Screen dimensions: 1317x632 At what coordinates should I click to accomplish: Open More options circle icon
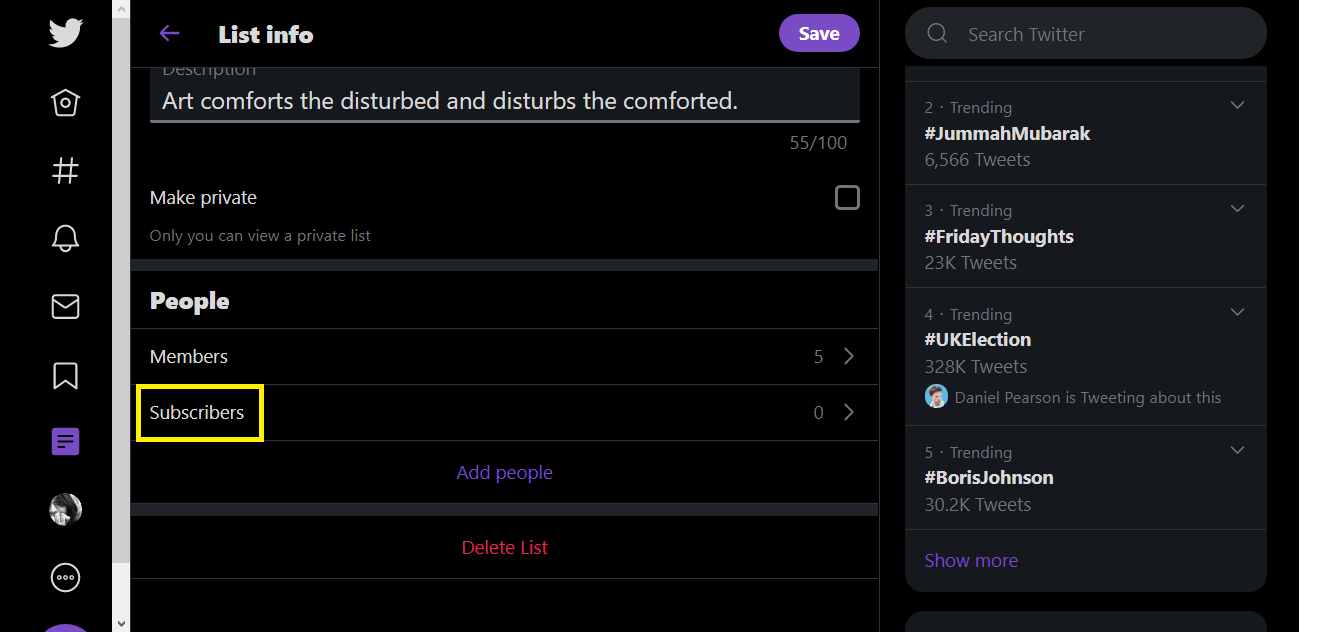(x=65, y=578)
